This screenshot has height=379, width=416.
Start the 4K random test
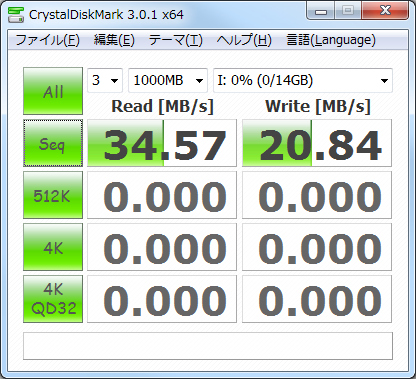coord(53,247)
